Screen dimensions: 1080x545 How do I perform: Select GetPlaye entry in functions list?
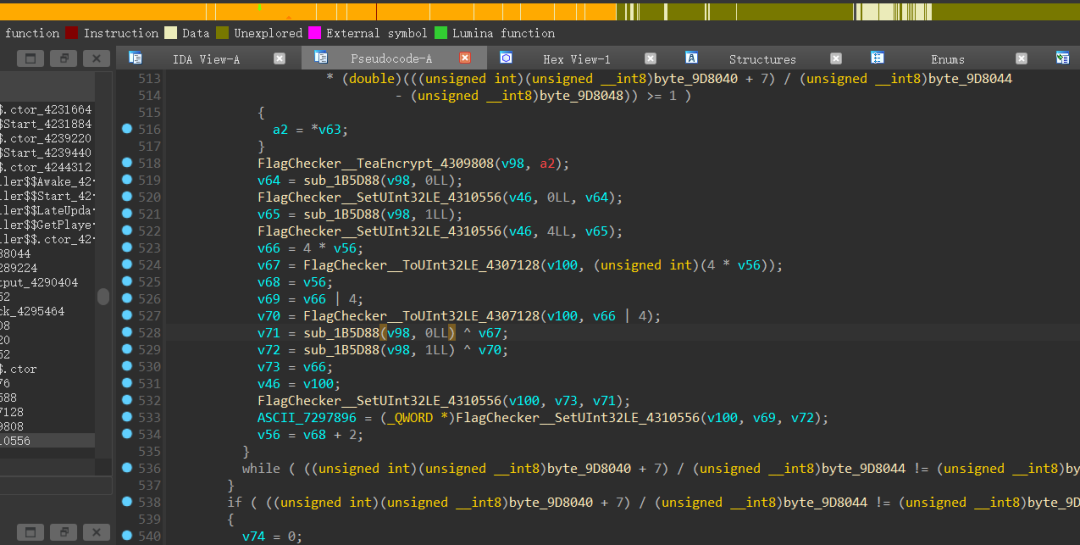48,225
